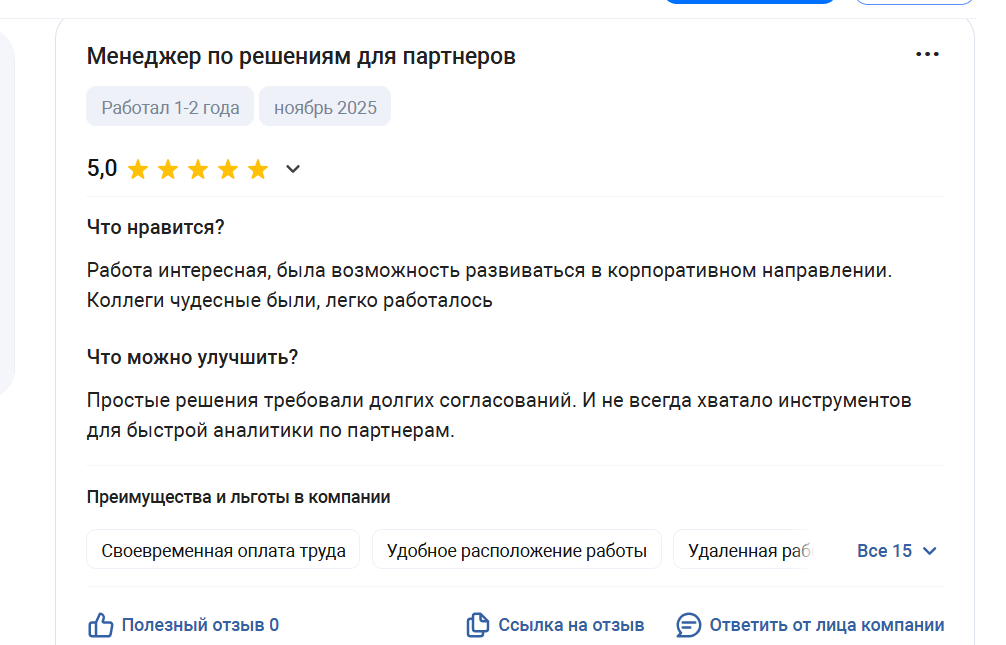Select the "Удобное расположение работы" chip

pyautogui.click(x=516, y=550)
